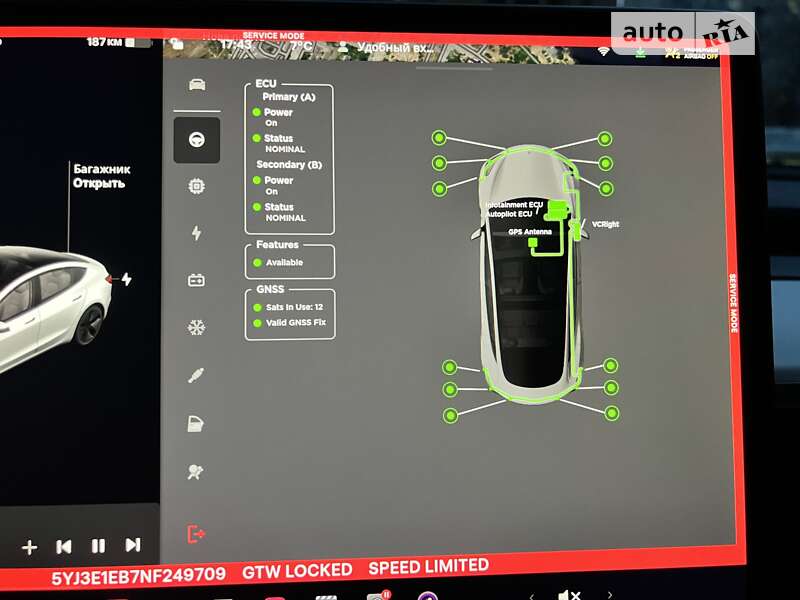Open the lightning bolt high-voltage section
The height and width of the screenshot is (600, 800).
coord(196,233)
